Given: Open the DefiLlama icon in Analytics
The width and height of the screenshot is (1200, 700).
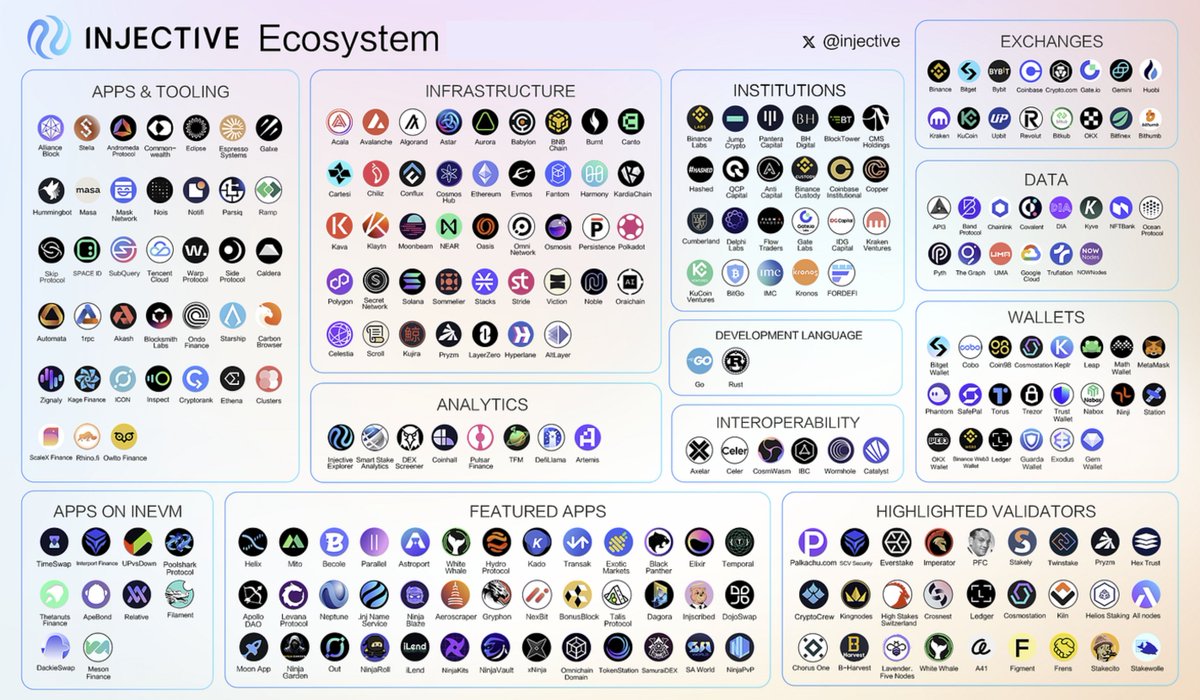Looking at the screenshot, I should [x=551, y=436].
